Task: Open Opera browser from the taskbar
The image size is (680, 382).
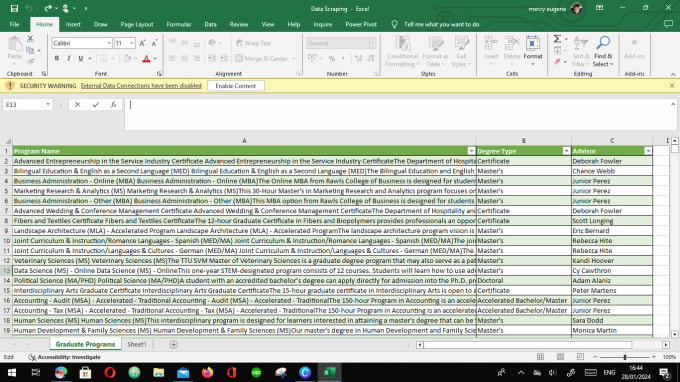Action: 110,372
